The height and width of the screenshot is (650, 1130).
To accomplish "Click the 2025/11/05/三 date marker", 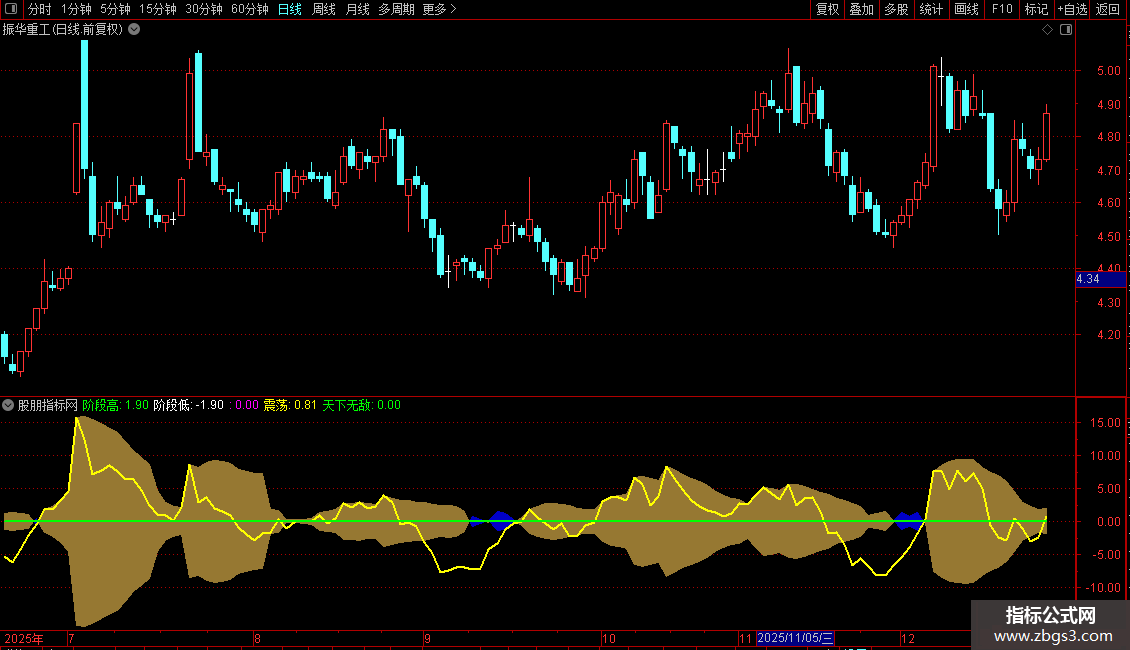I will (795, 638).
